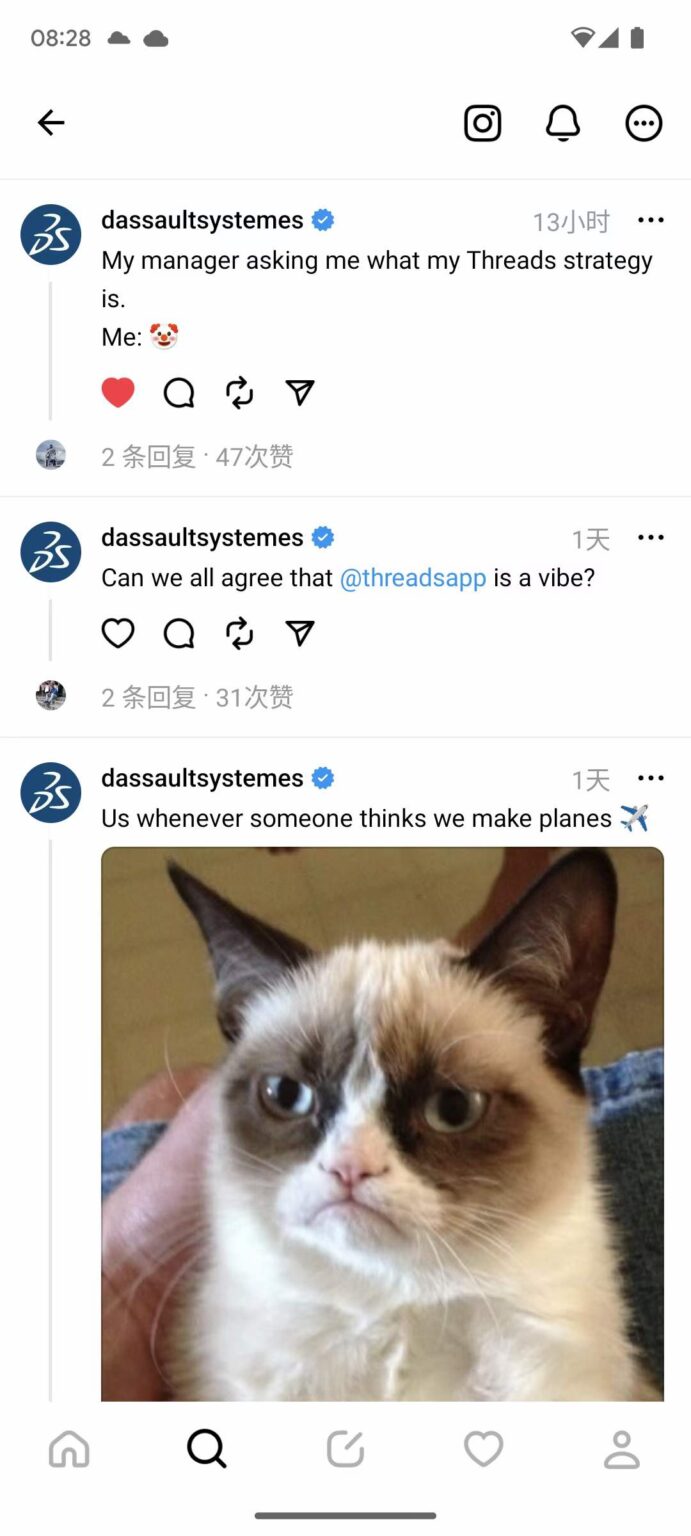Open three-dot menu on the 13小时 post

click(x=650, y=220)
